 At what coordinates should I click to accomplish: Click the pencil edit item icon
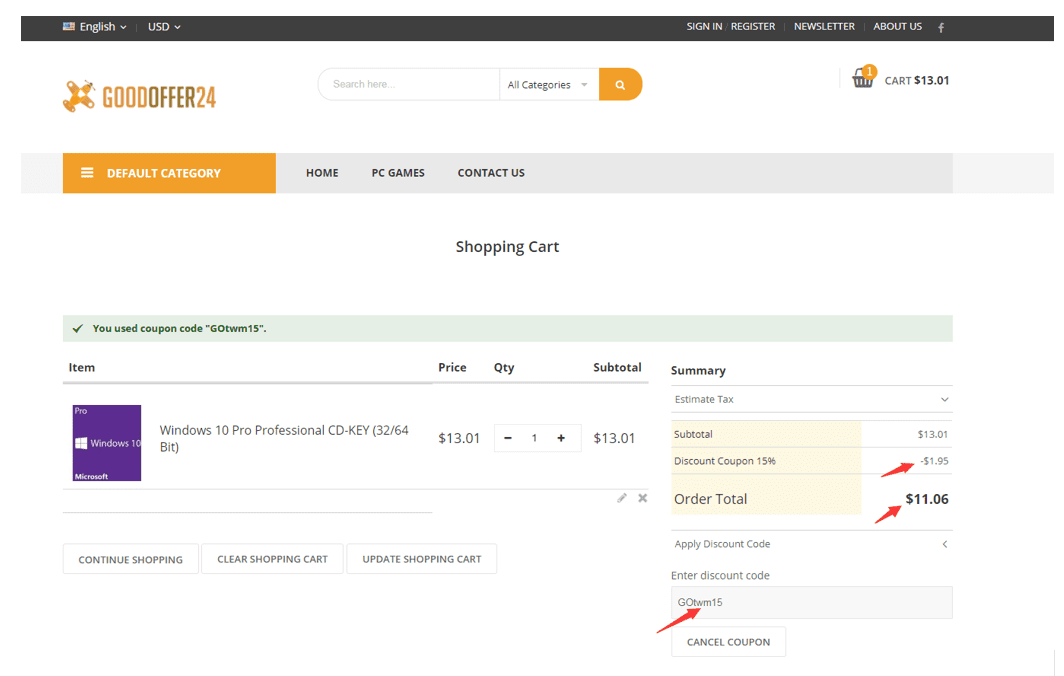(622, 498)
